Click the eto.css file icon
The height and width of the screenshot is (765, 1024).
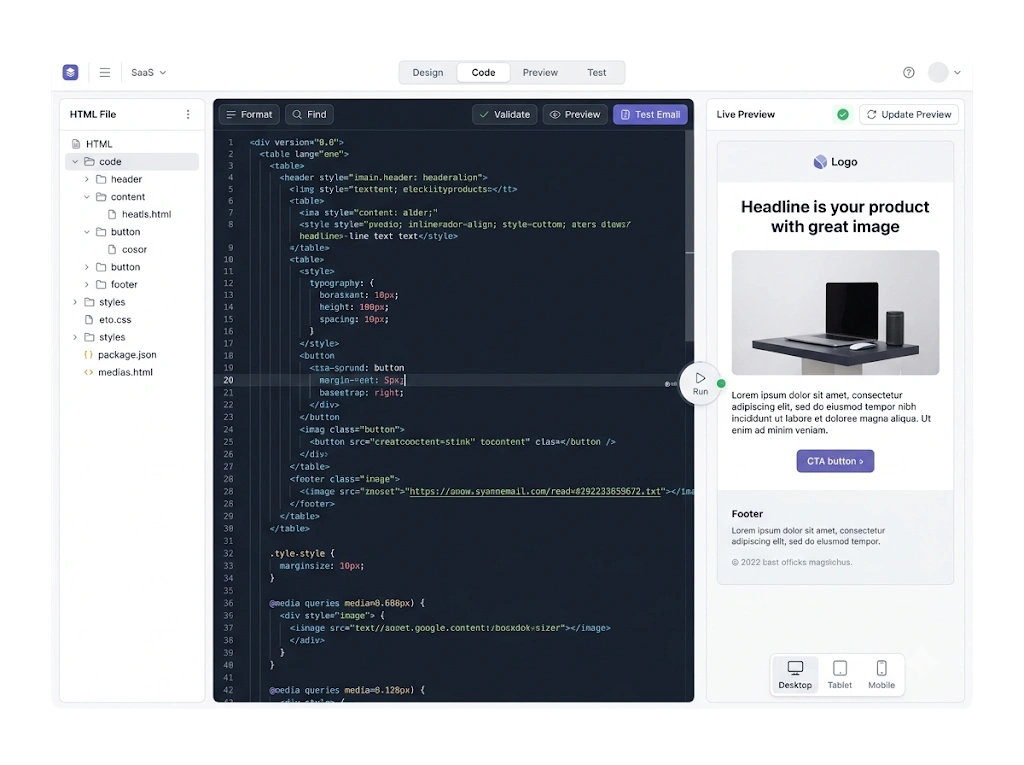(x=89, y=319)
